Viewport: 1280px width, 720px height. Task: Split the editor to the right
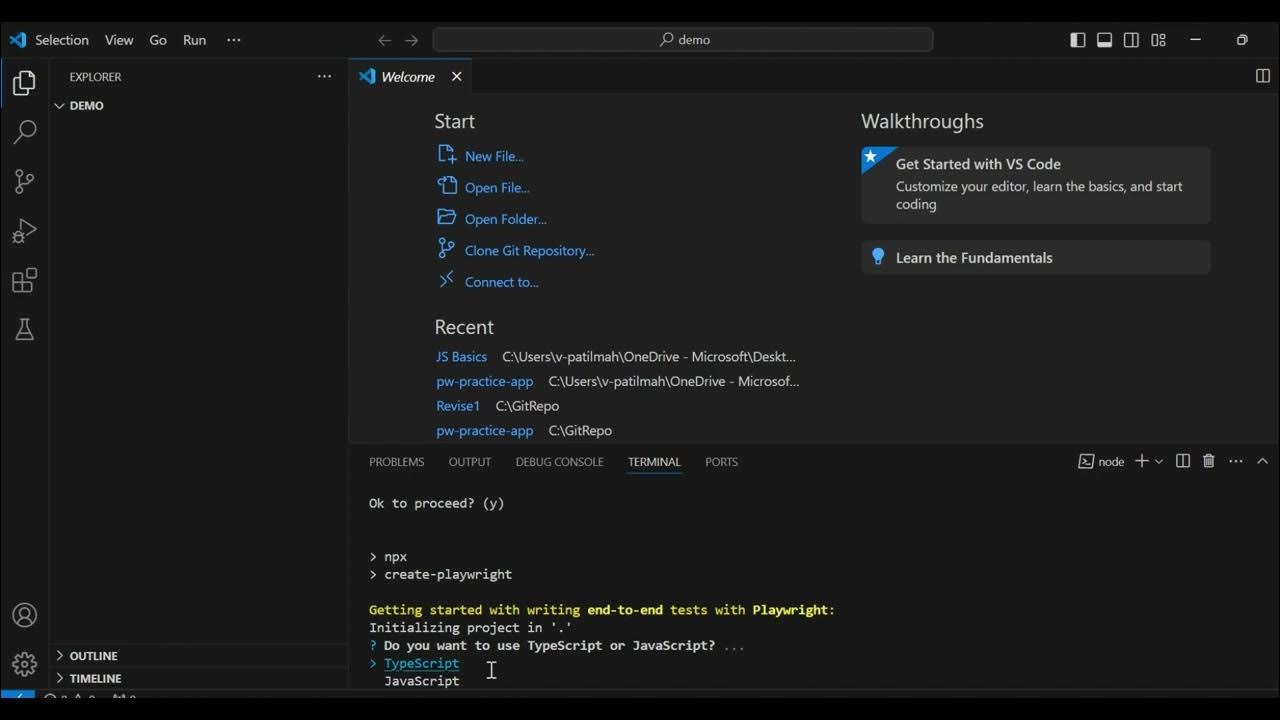point(1262,76)
